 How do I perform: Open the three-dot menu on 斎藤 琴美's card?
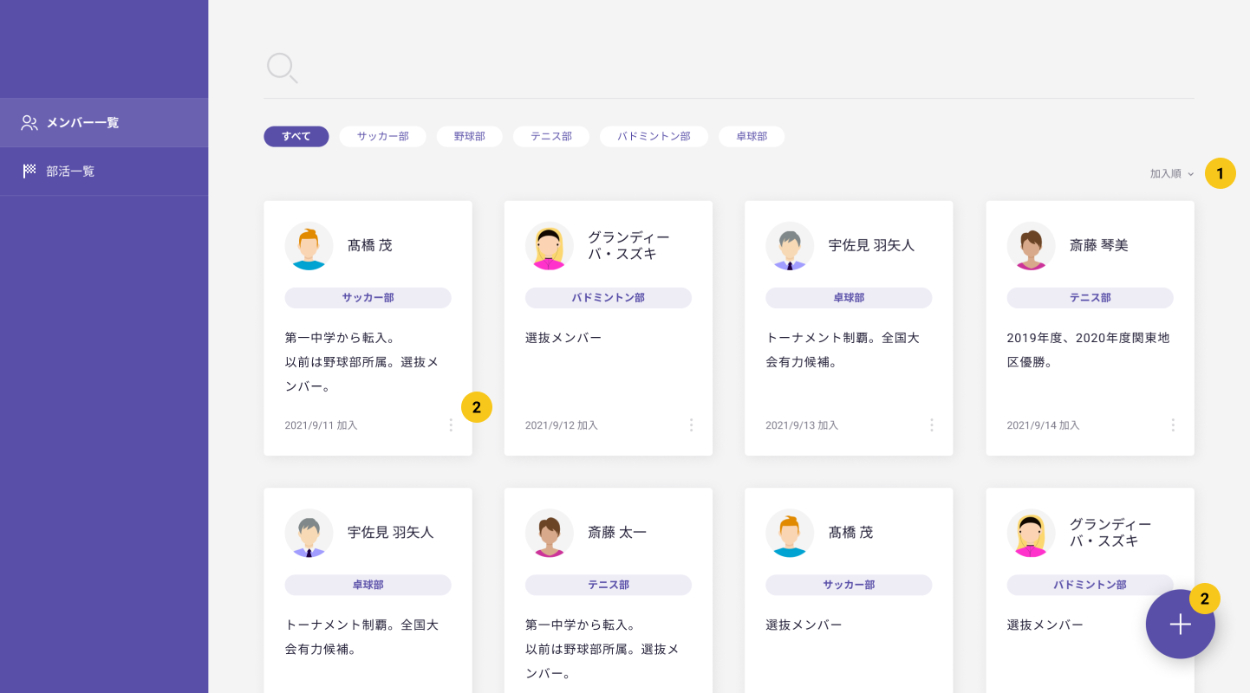point(1172,425)
